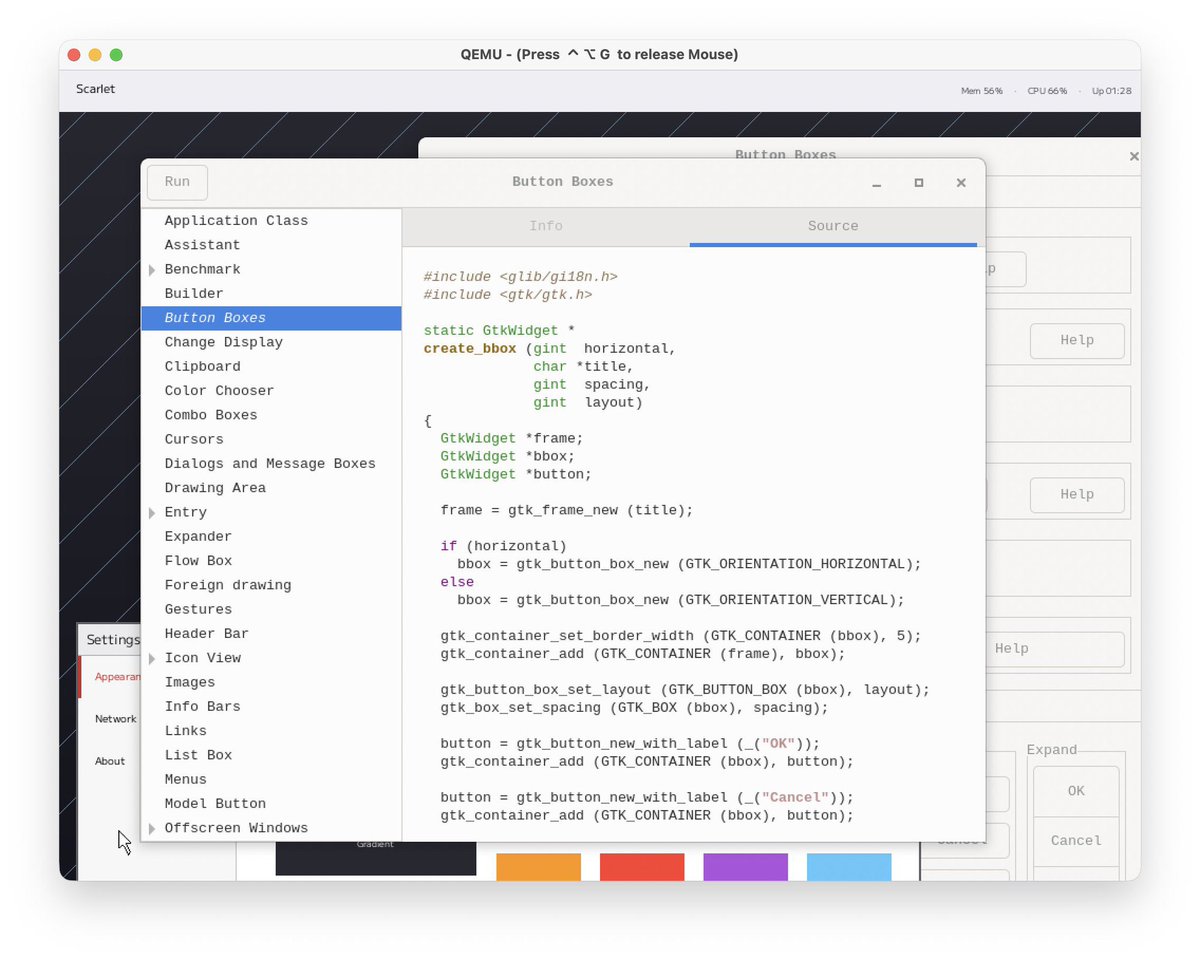Image resolution: width=1200 pixels, height=959 pixels.
Task: Open the Network section in Settings
Action: (111, 719)
